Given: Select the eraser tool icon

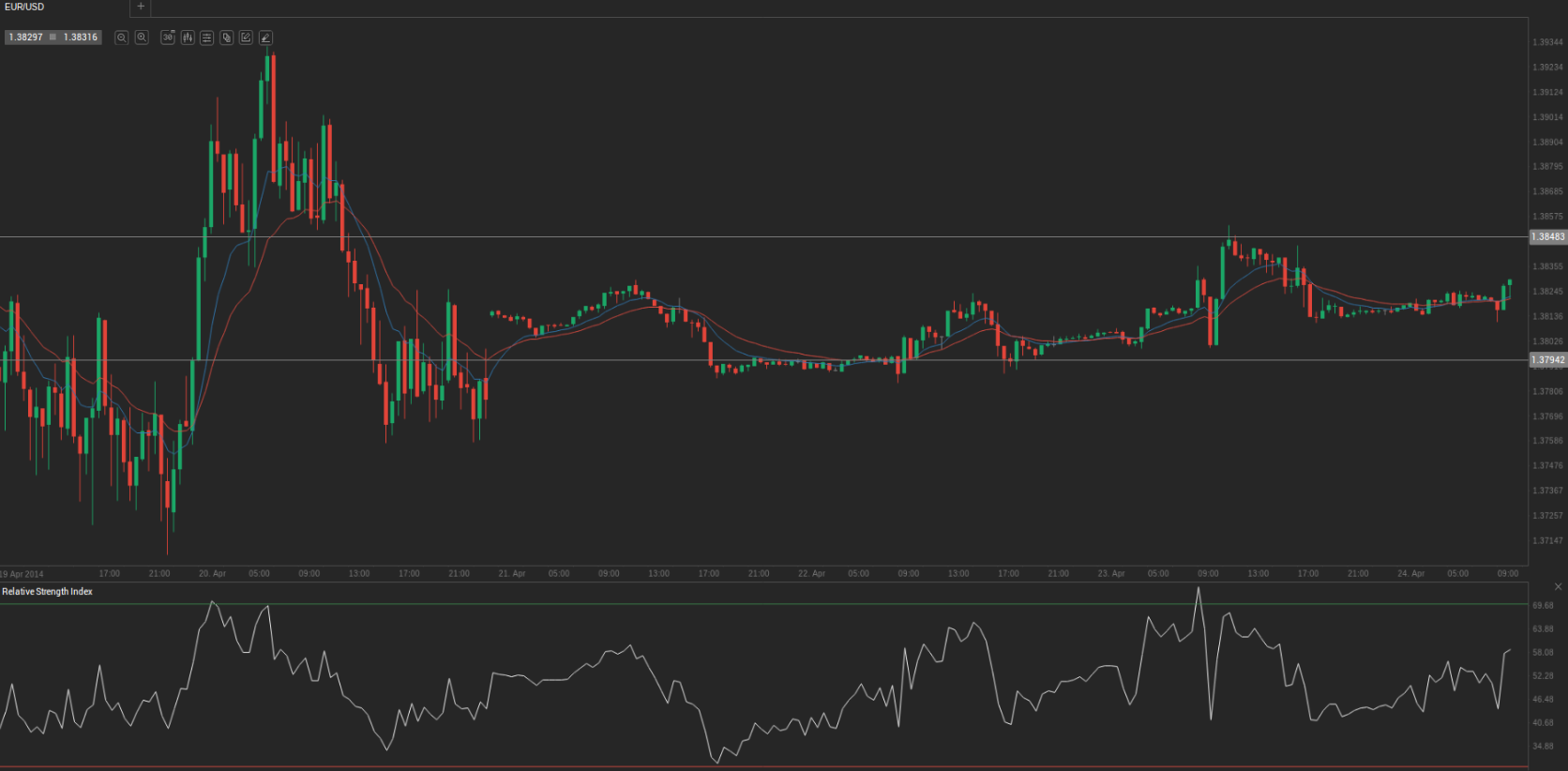Looking at the screenshot, I should click(265, 38).
